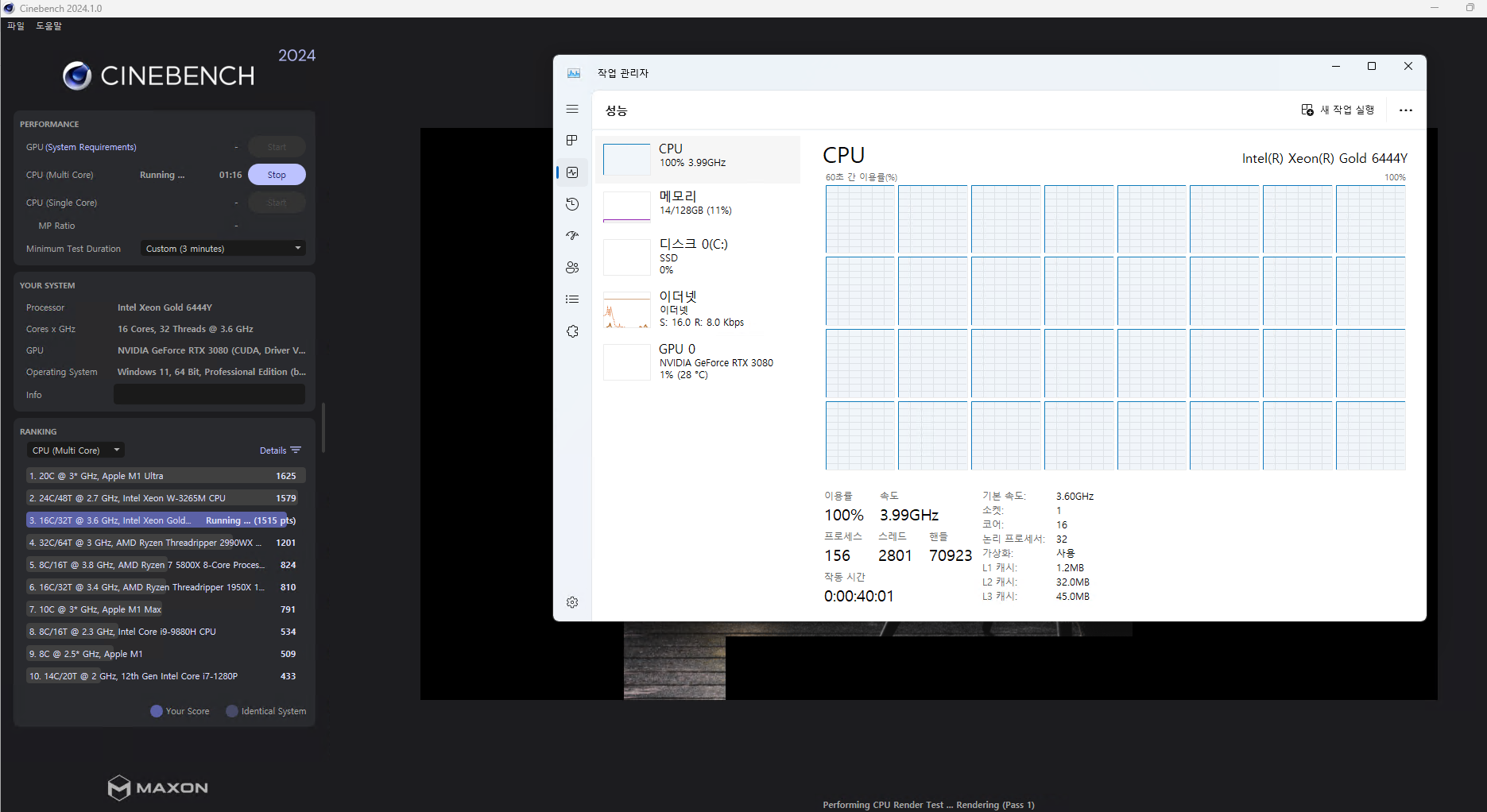Click the Run new task icon

coord(1307,110)
